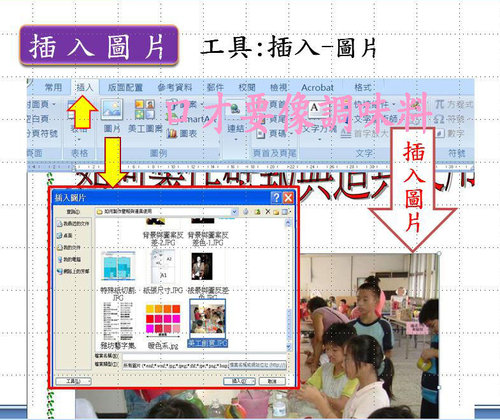The image size is (500, 420).
Task: Open the 格式 ribbon tab
Action: click(x=363, y=88)
